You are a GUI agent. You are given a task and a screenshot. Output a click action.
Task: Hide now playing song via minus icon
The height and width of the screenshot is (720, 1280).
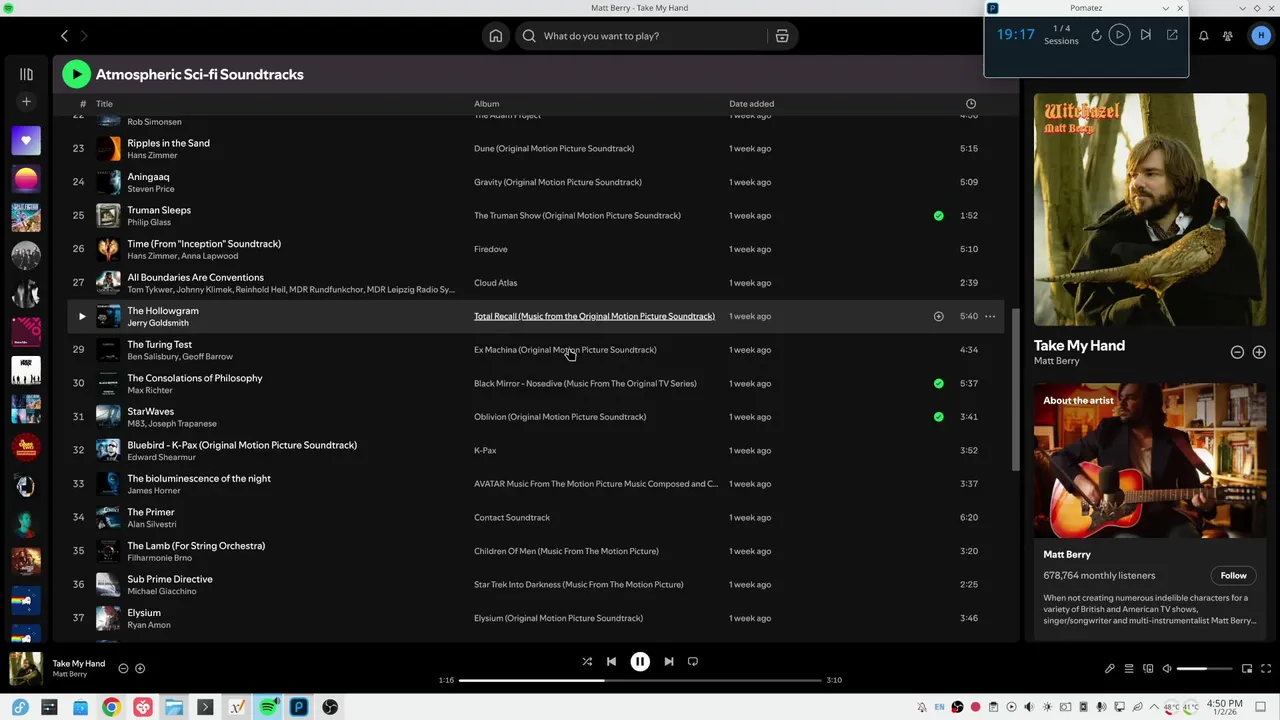coord(123,668)
